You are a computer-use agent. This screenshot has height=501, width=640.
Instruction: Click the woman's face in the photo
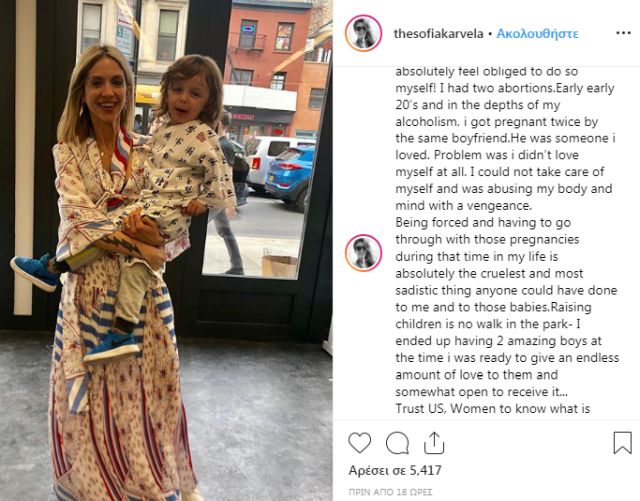105,92
